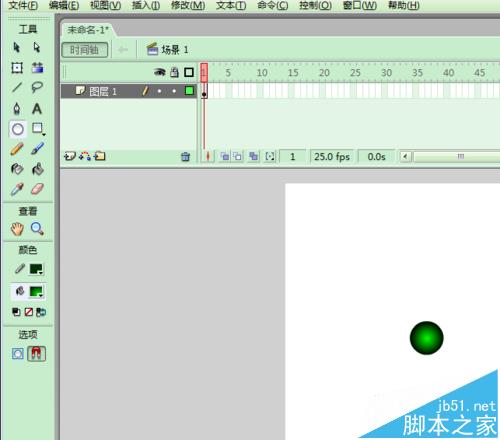Click the 时间轴 timeline button

85,50
